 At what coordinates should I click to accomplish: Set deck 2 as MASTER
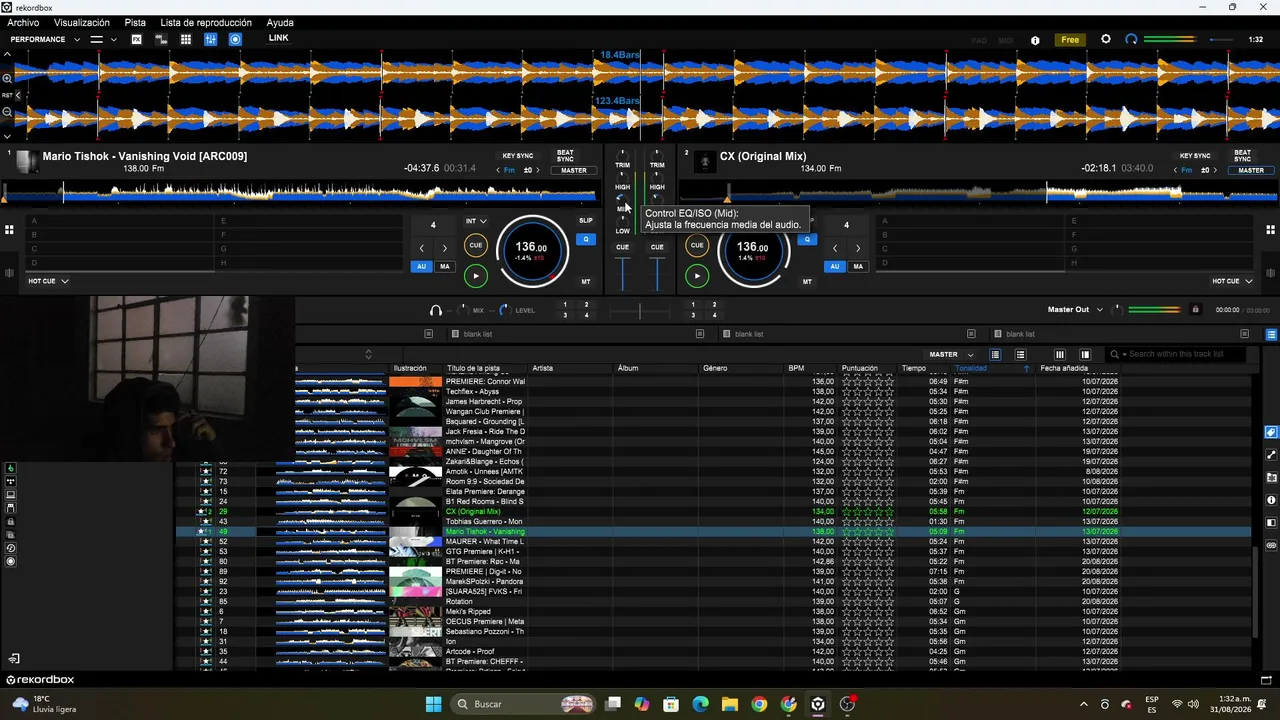(x=1251, y=170)
